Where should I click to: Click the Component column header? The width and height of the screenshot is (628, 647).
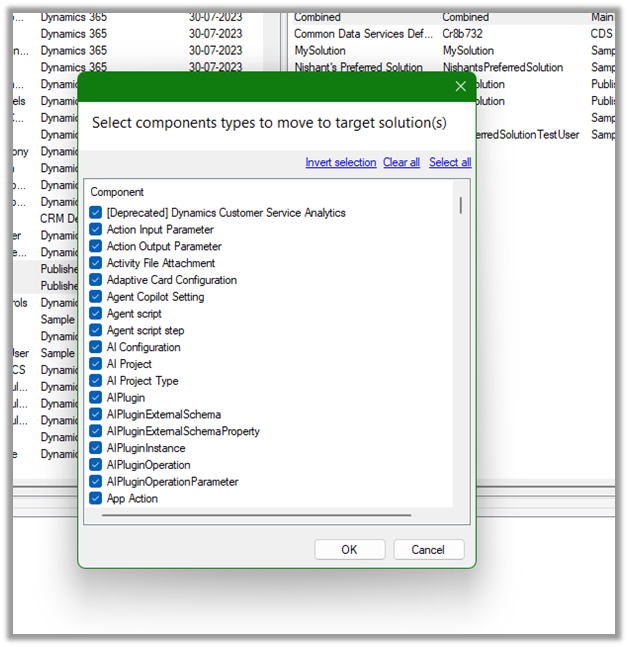point(118,192)
